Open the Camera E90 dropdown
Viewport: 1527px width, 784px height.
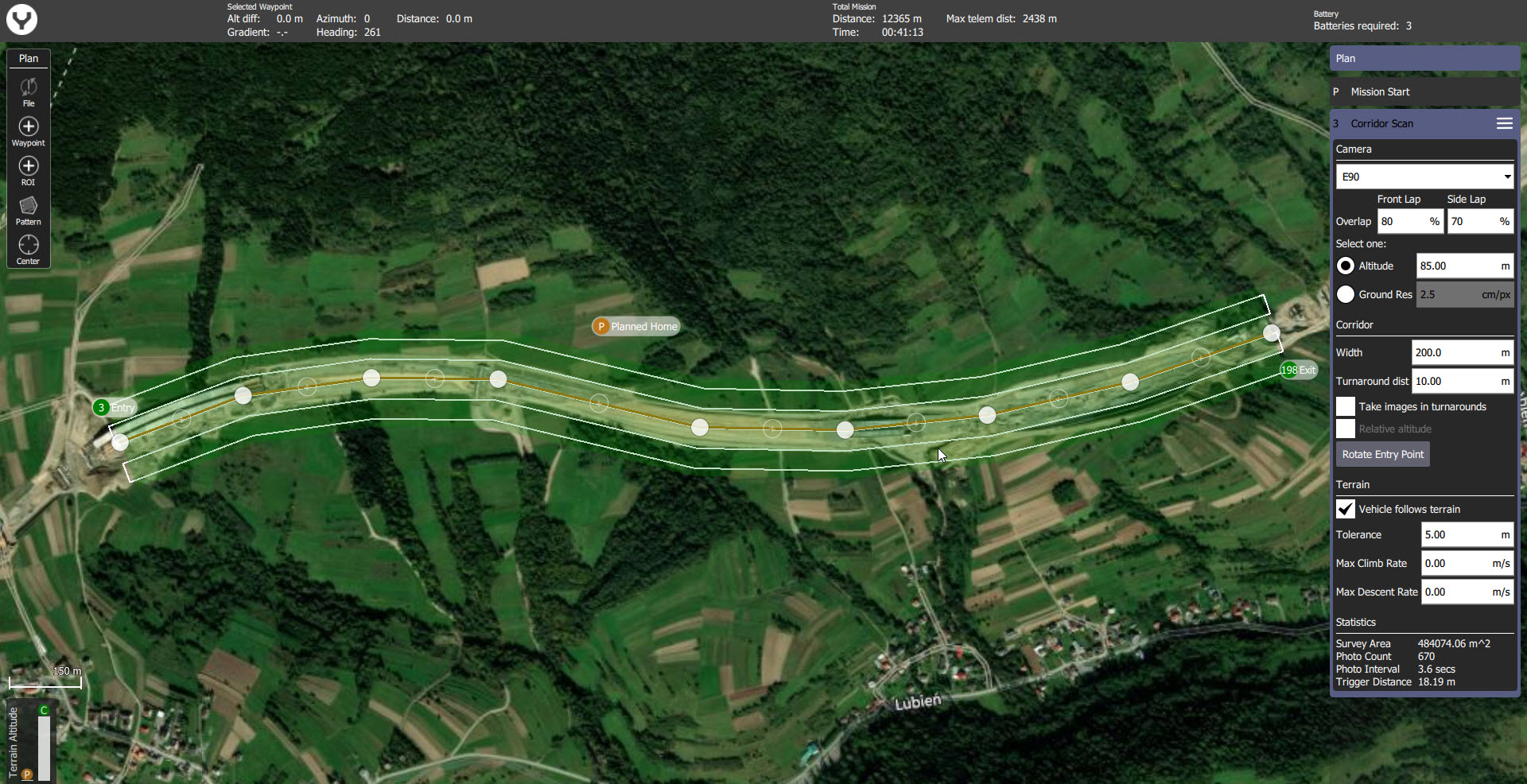[1424, 177]
